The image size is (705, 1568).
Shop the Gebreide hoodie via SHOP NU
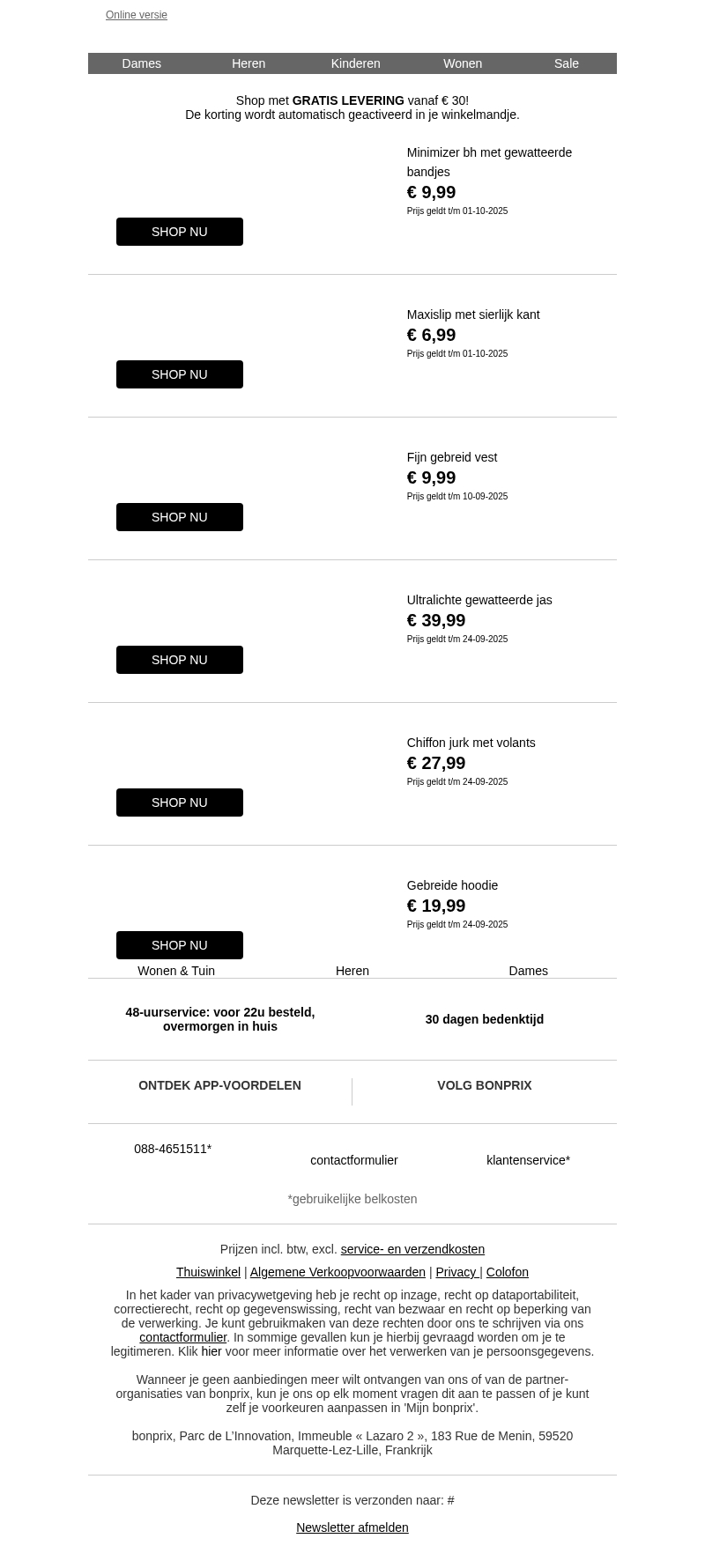(x=180, y=945)
